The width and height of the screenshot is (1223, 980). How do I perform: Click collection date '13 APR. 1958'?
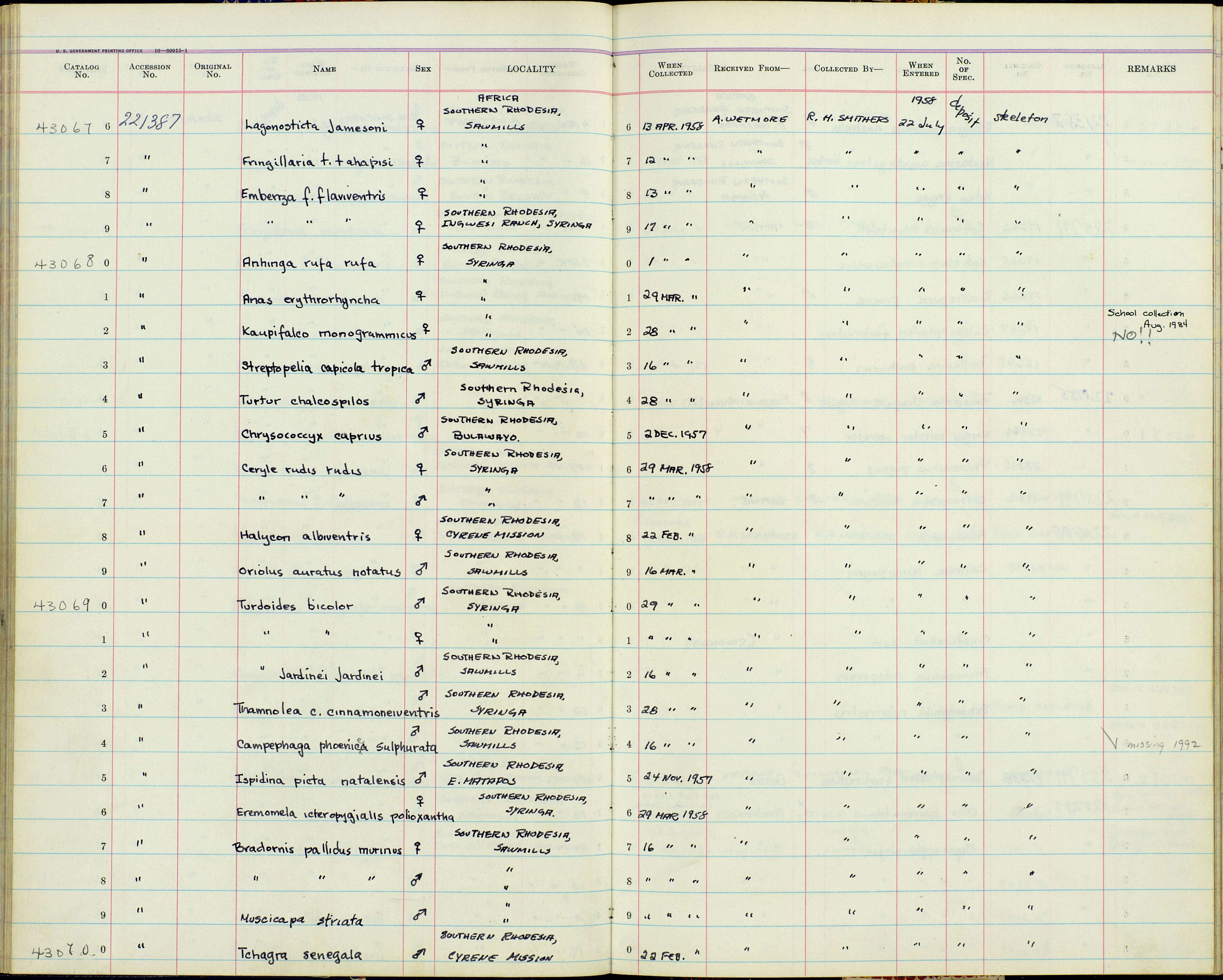(672, 127)
